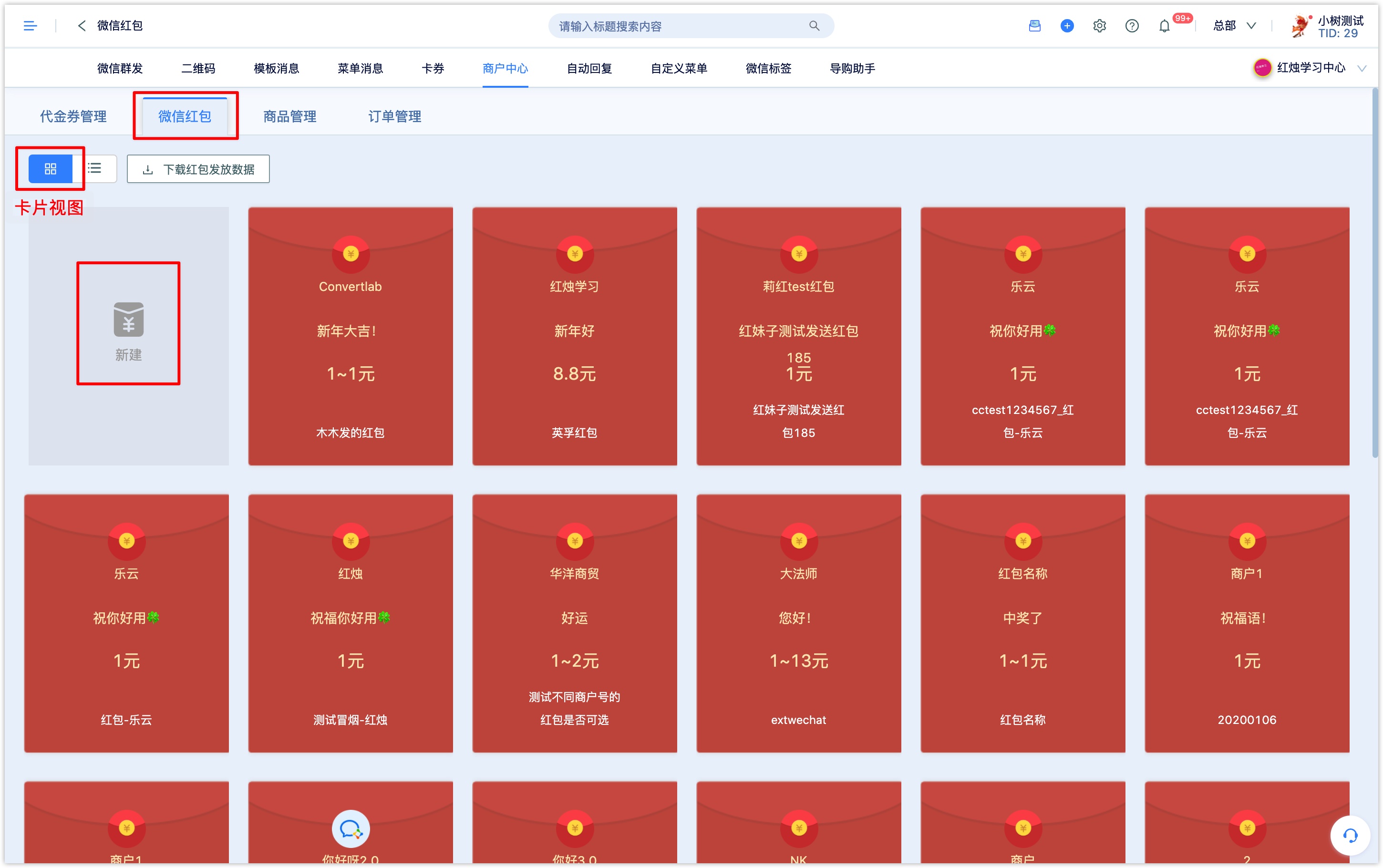Click the page vertical scrollbar
This screenshot has width=1383, height=868.
(1375, 273)
